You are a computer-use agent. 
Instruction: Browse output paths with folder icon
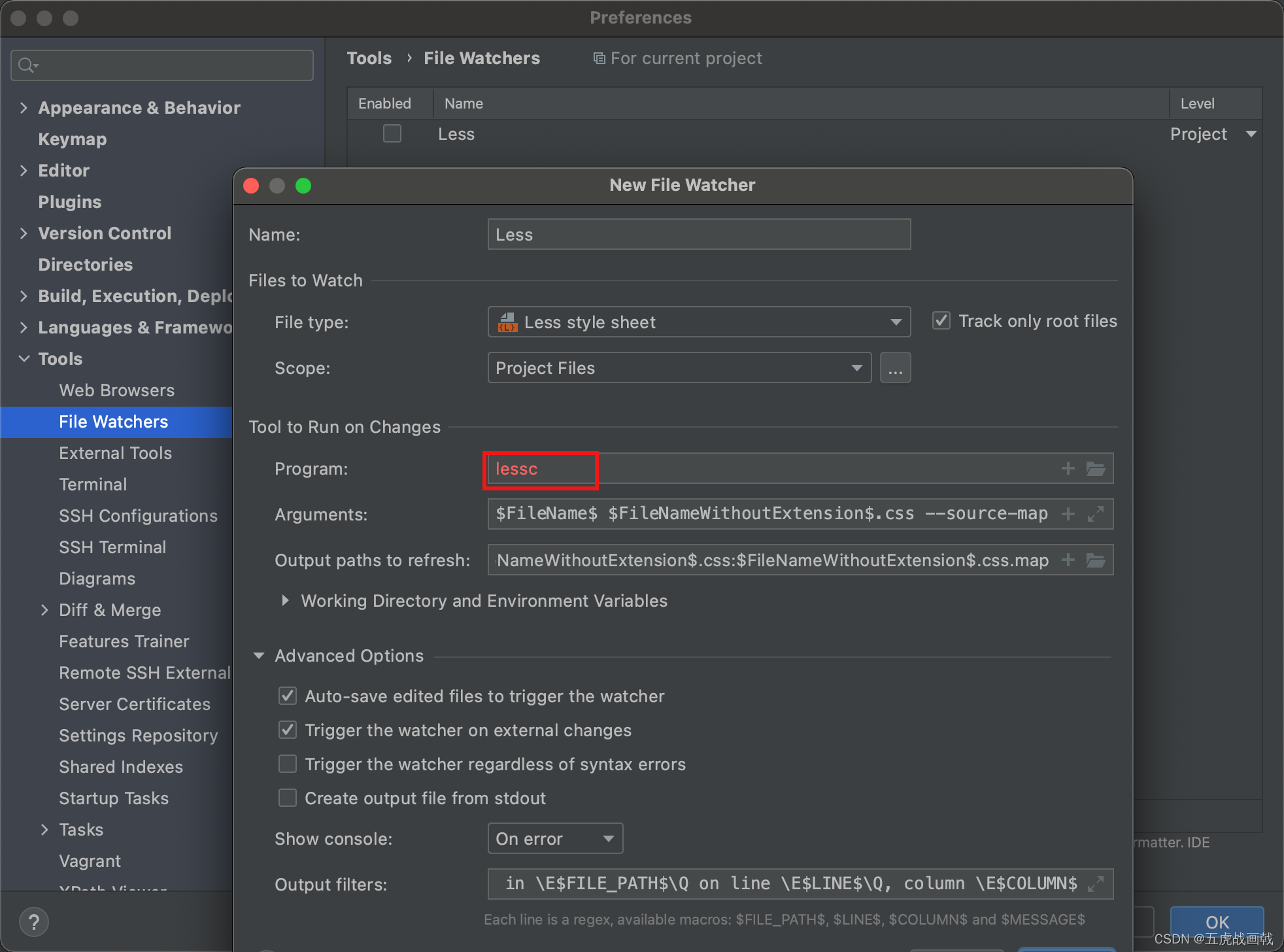tap(1096, 560)
